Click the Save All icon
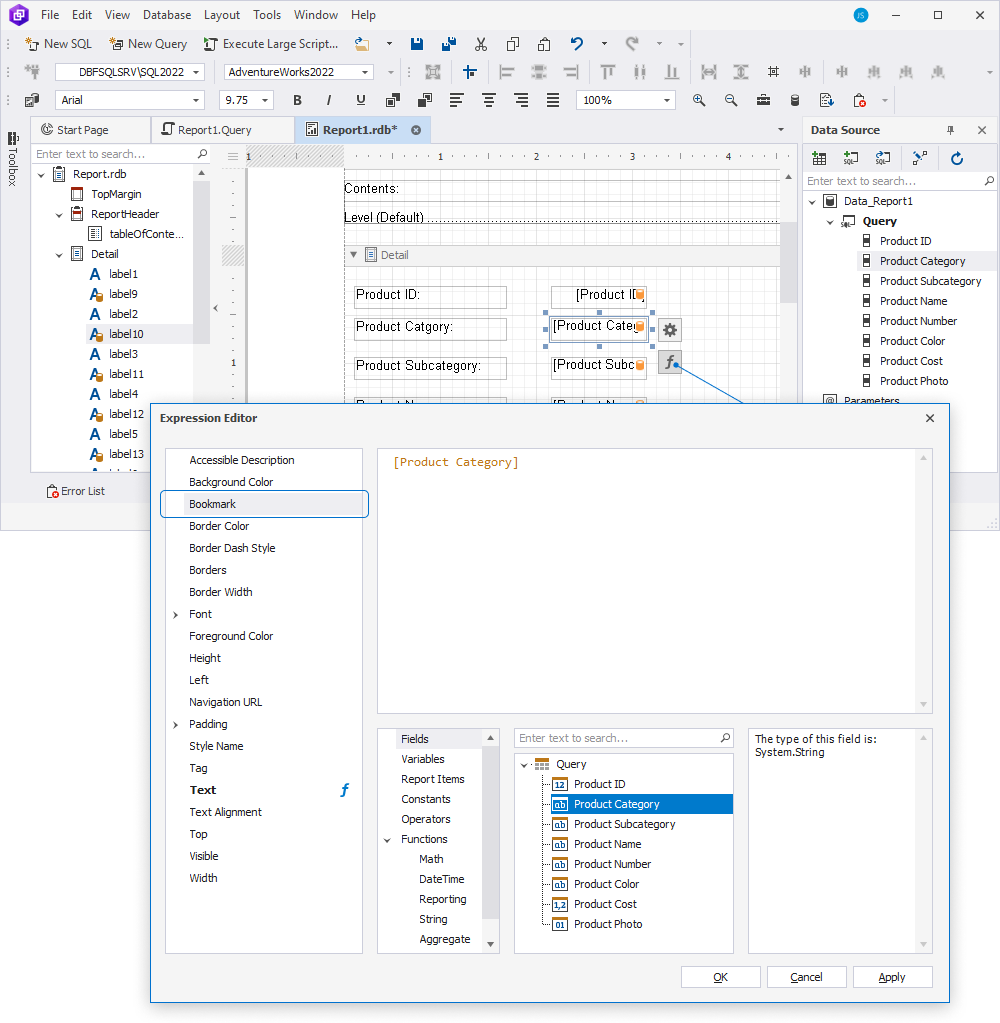The height and width of the screenshot is (1023, 1000). 449,44
